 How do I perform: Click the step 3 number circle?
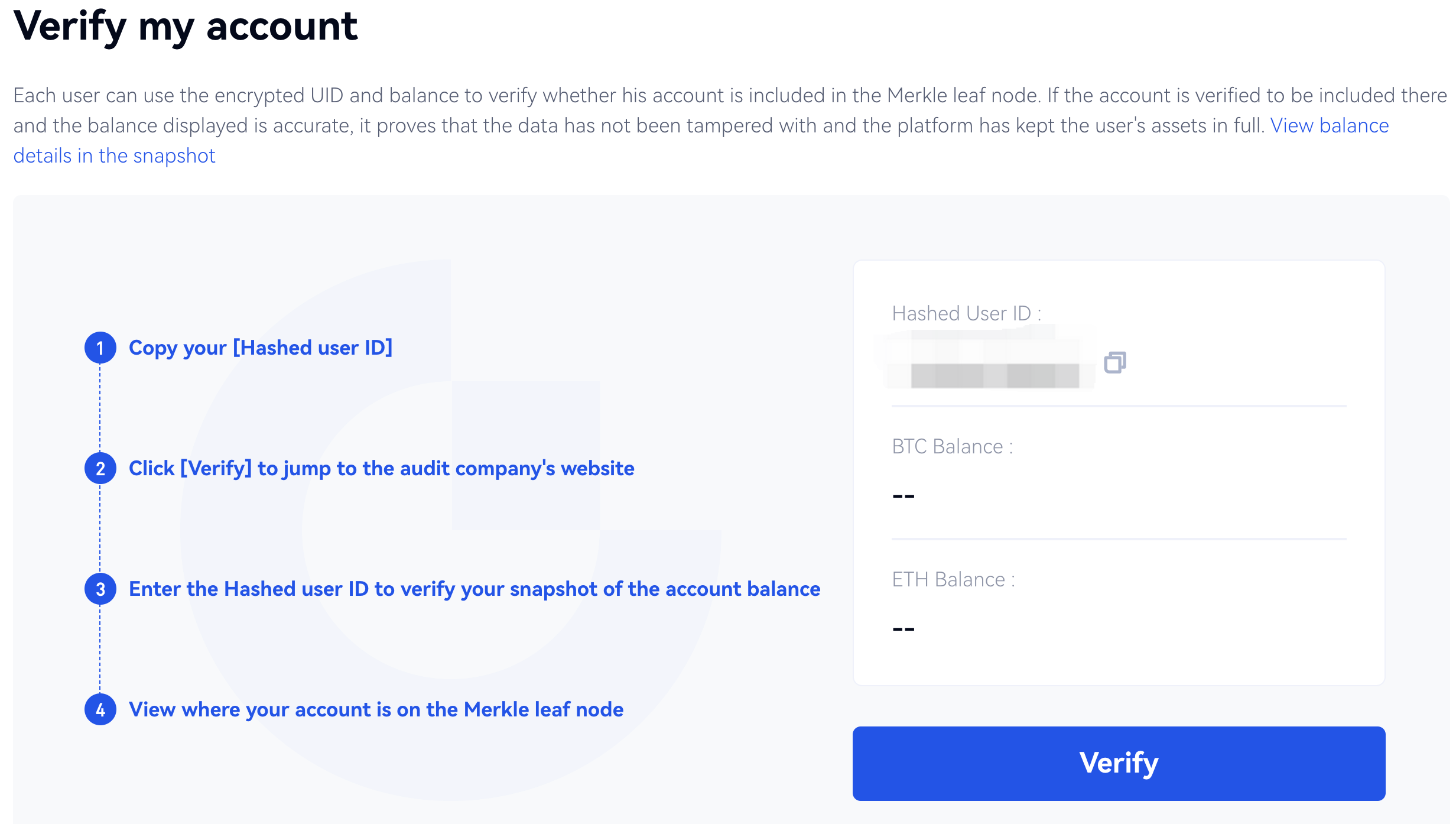pos(100,589)
